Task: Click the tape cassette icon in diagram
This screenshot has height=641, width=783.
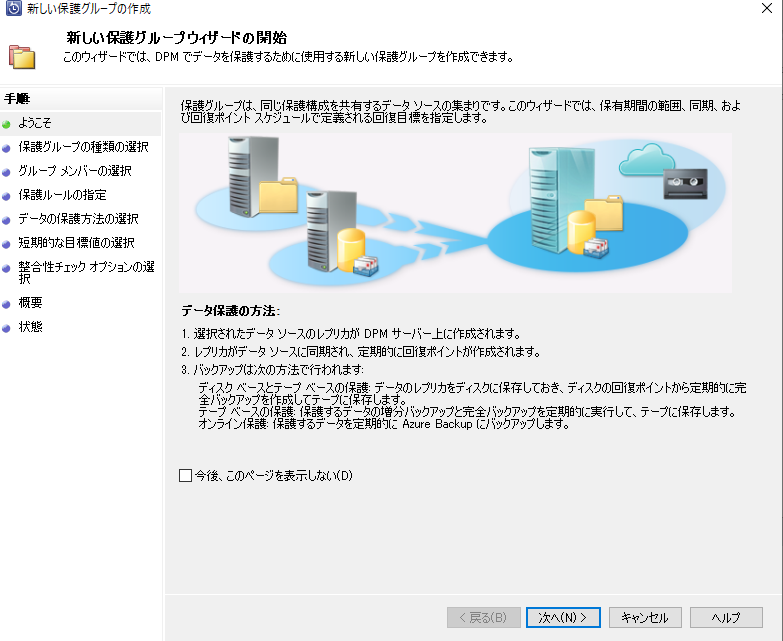Action: [686, 184]
